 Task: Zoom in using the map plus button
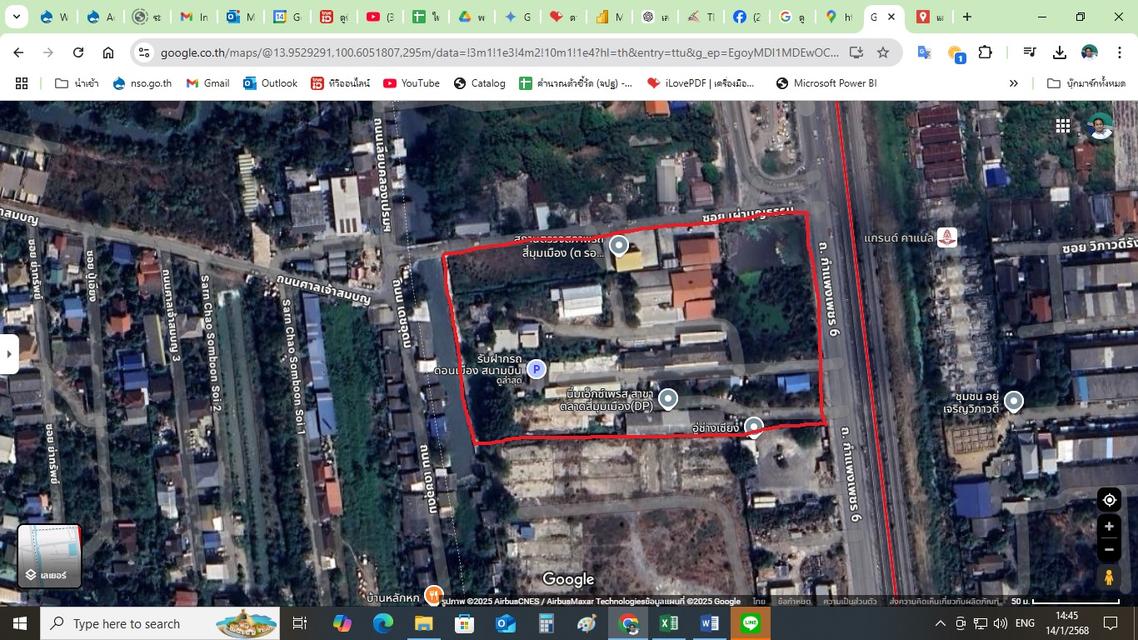tap(1108, 526)
